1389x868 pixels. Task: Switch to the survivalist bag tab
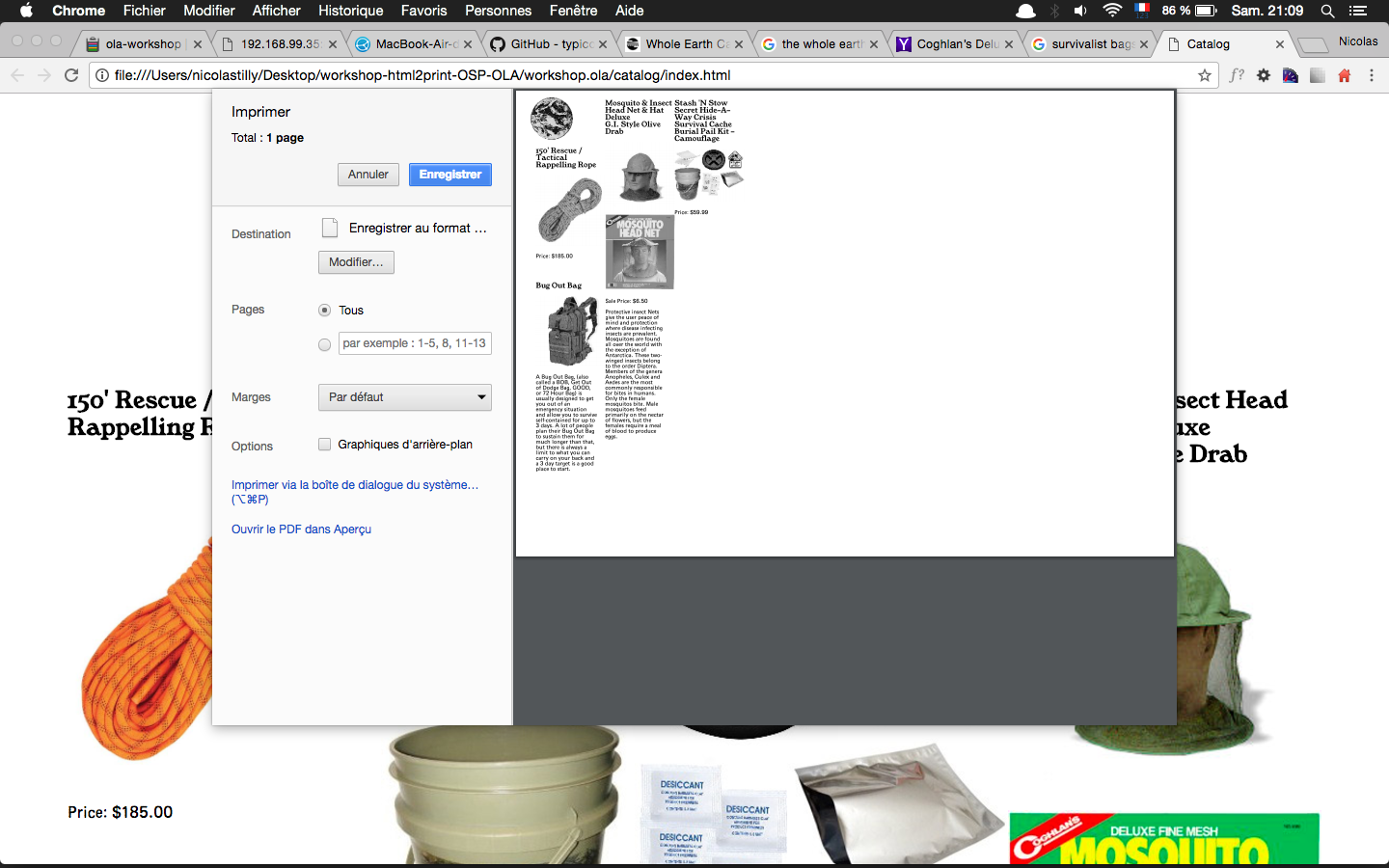tap(1091, 44)
